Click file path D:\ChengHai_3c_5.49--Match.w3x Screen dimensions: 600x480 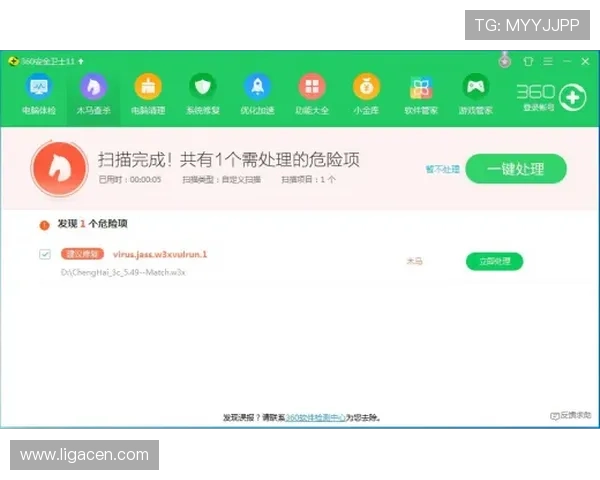[x=123, y=273]
